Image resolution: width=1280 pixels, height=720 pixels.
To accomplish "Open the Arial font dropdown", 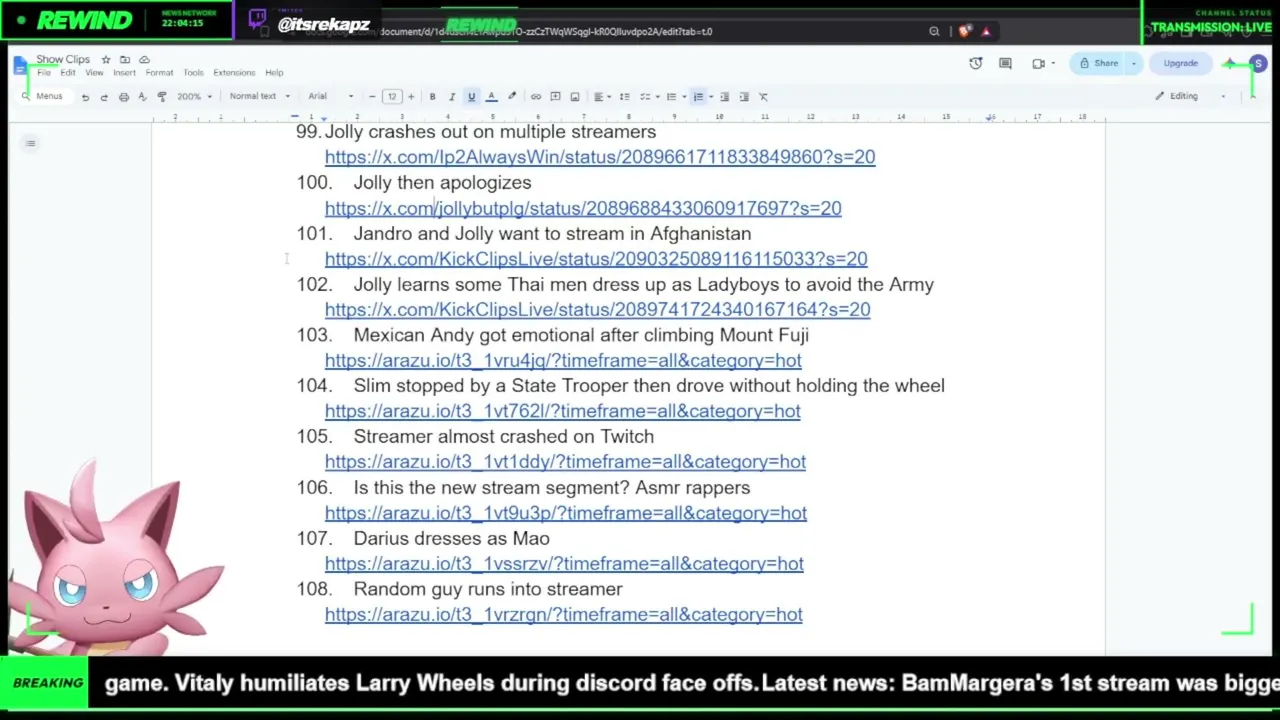I will pos(331,97).
